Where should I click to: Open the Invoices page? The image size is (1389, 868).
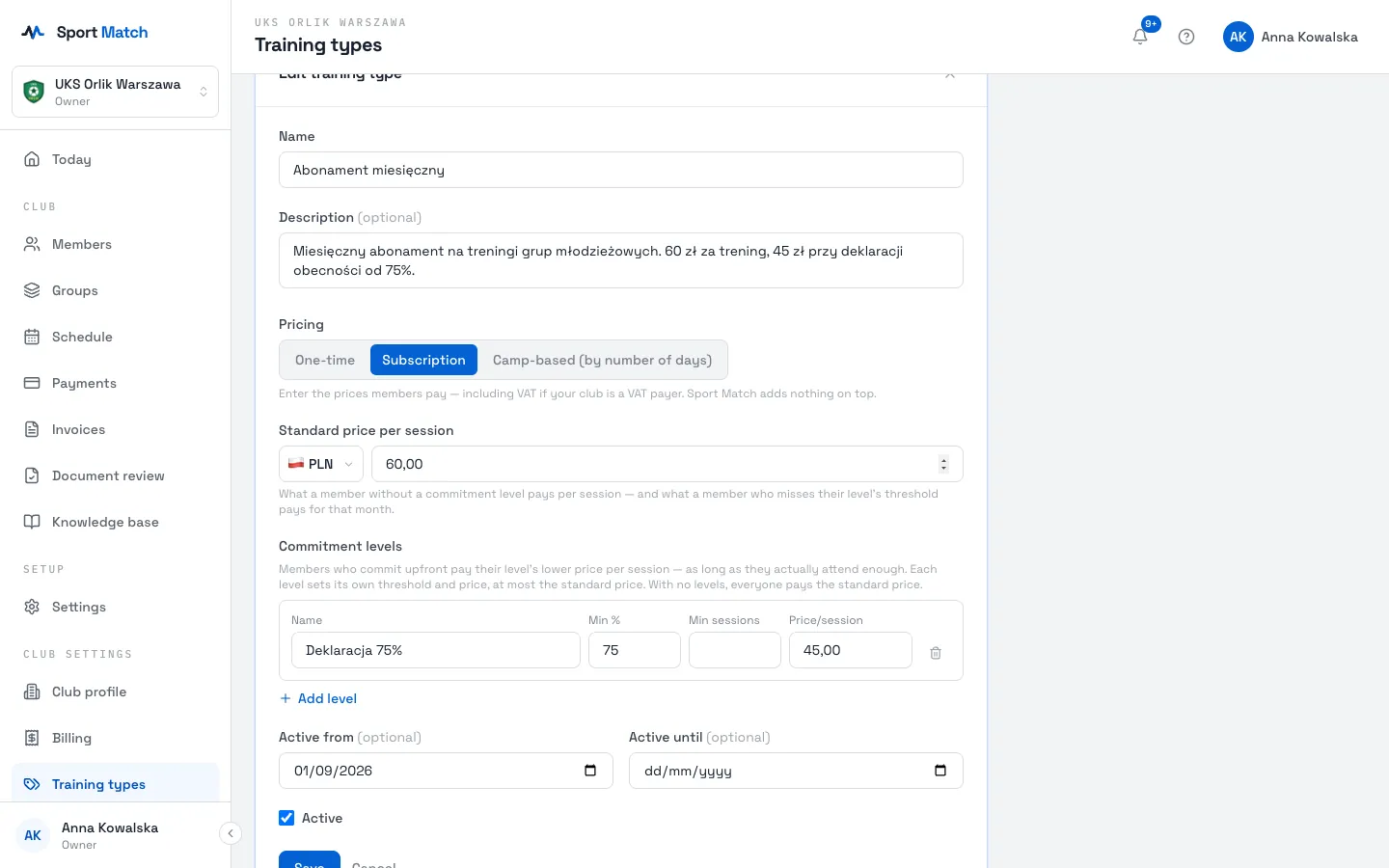pyautogui.click(x=116, y=429)
